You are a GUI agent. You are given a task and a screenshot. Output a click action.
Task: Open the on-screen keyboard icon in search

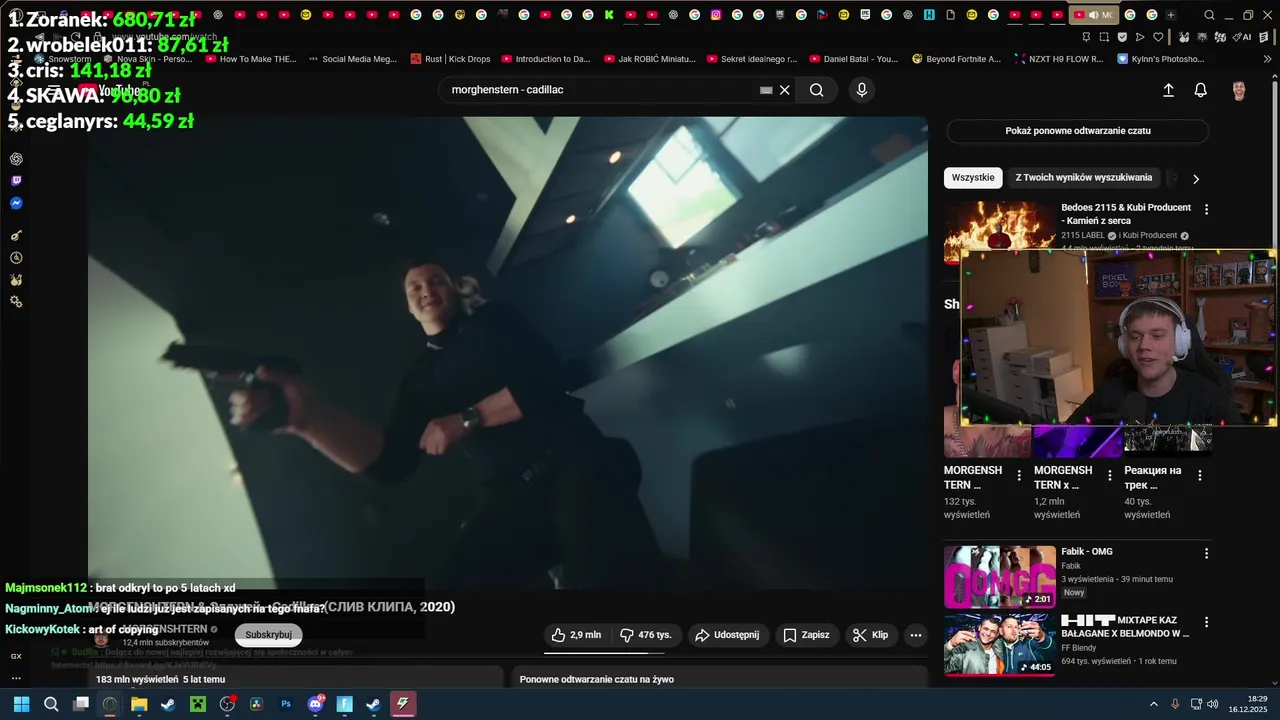[x=766, y=90]
